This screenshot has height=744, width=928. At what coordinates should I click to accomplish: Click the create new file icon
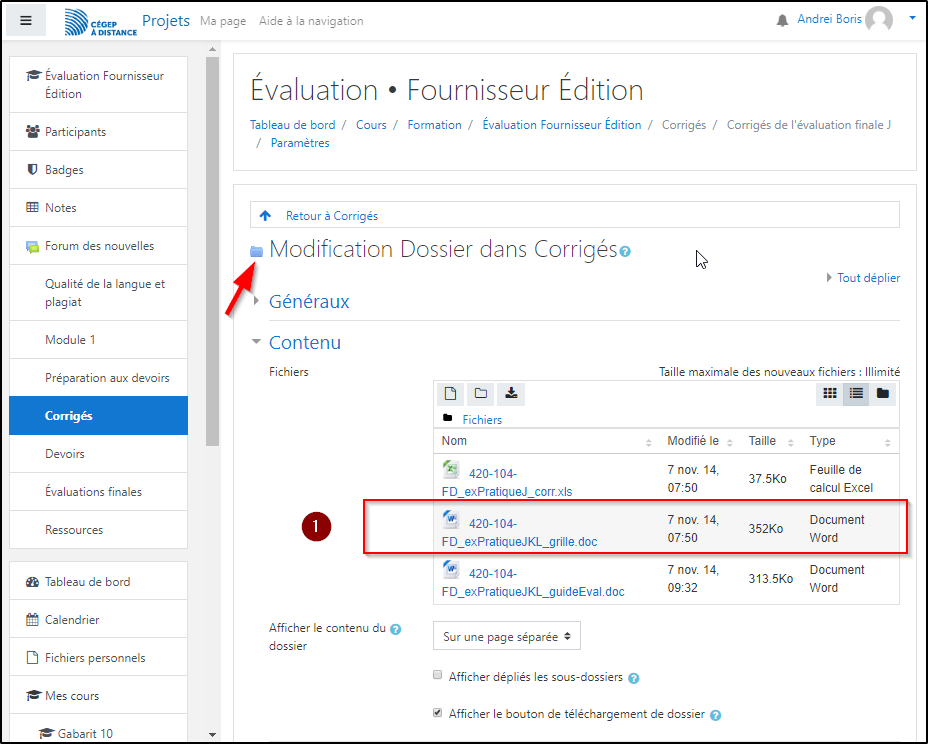click(451, 393)
